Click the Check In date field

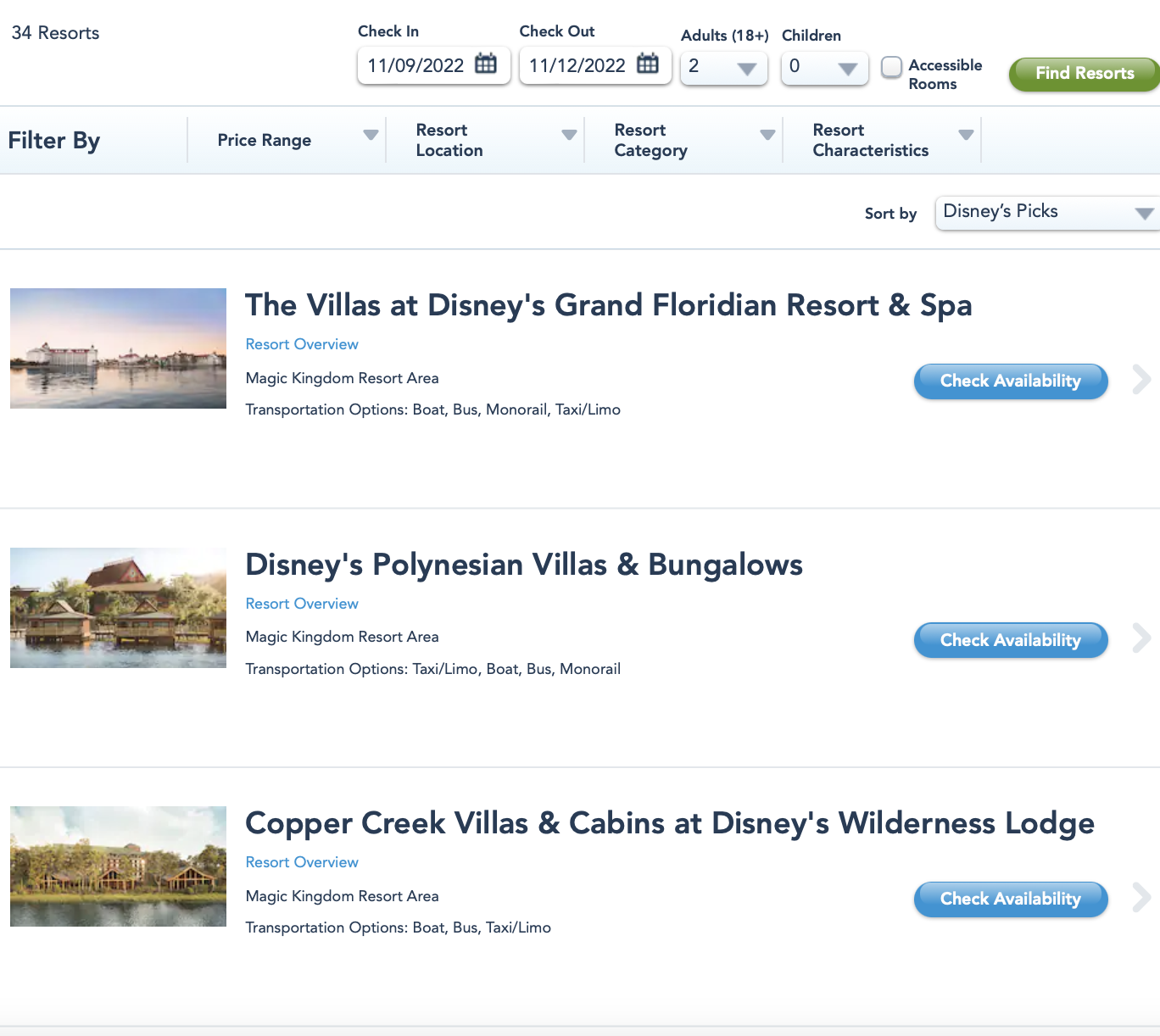(415, 66)
